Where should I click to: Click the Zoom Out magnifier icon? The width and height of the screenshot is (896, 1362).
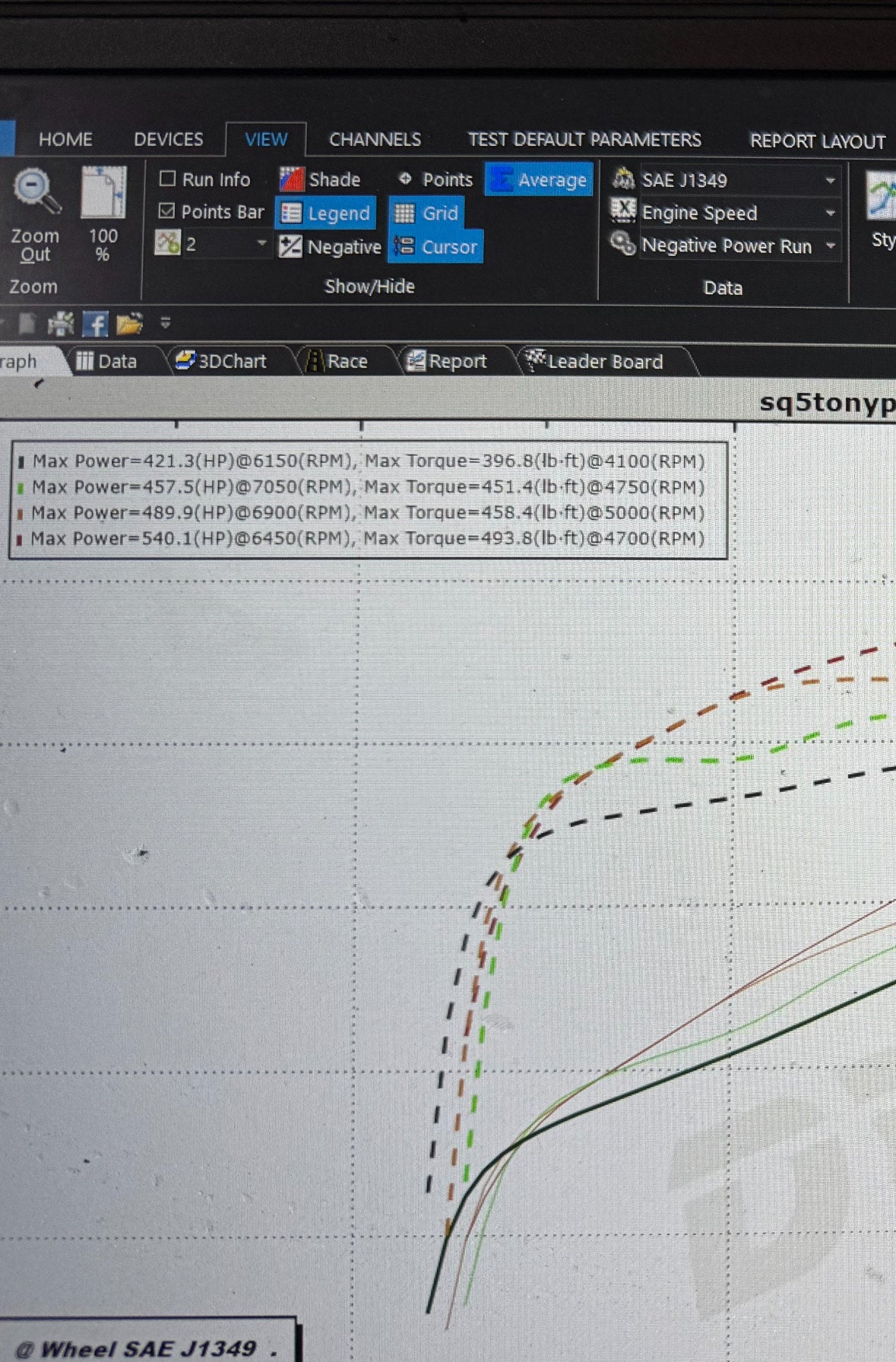click(35, 192)
